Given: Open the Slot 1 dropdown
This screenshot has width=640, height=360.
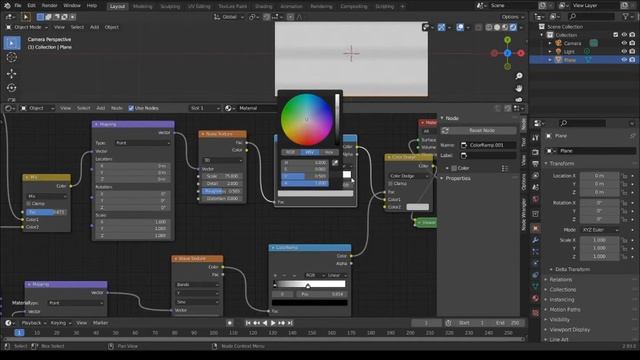Looking at the screenshot, I should pos(205,108).
